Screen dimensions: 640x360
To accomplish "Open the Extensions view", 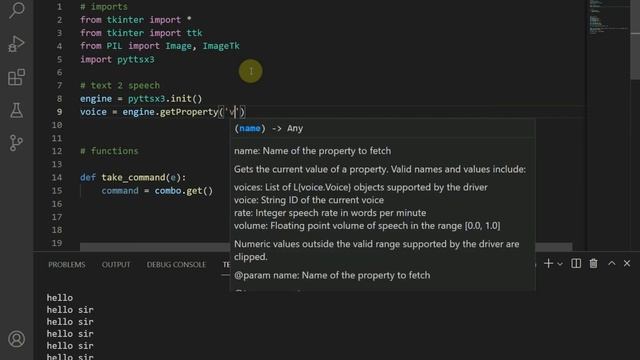I will click(16, 77).
